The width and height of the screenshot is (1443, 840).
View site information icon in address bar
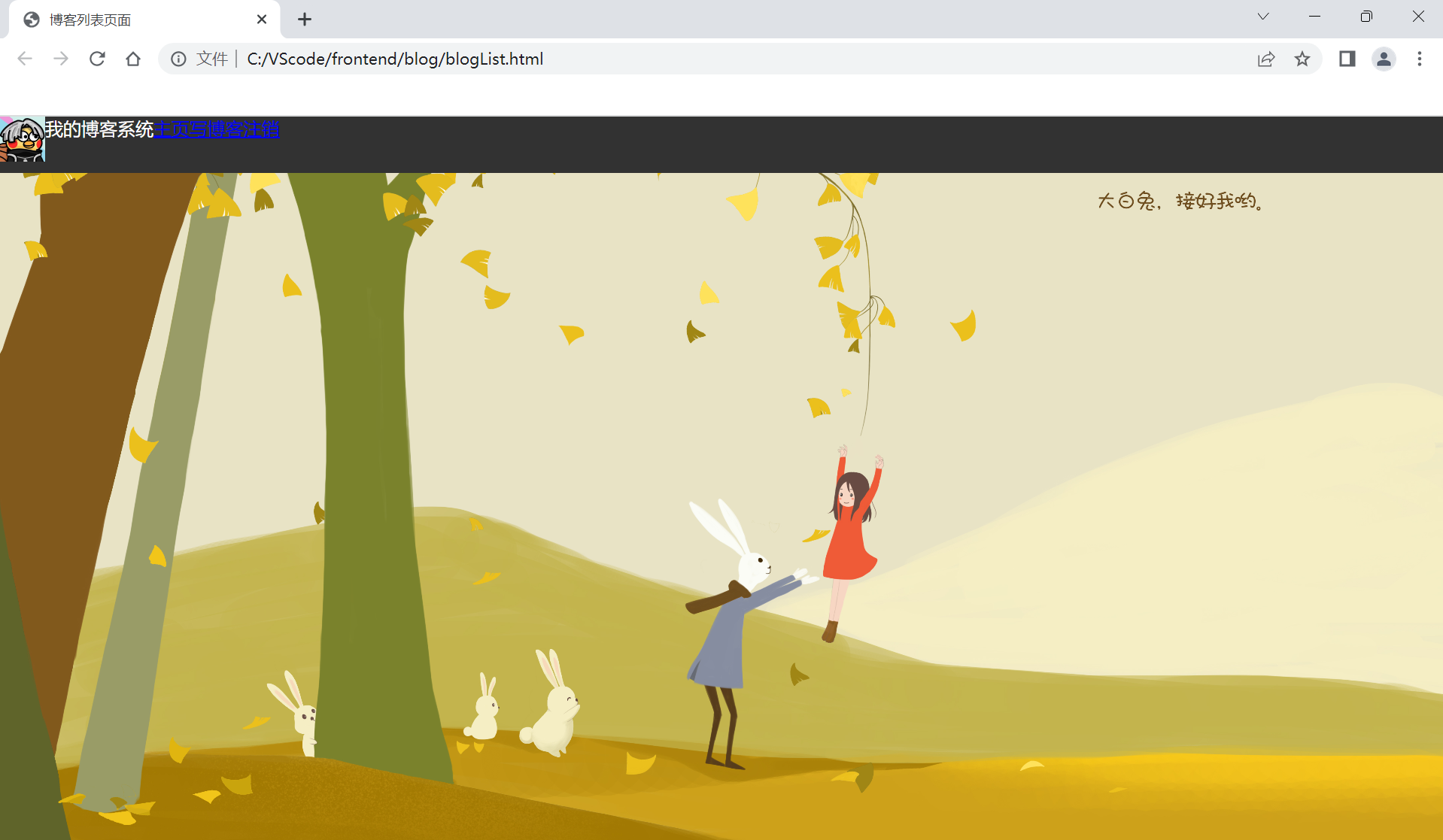click(x=178, y=59)
